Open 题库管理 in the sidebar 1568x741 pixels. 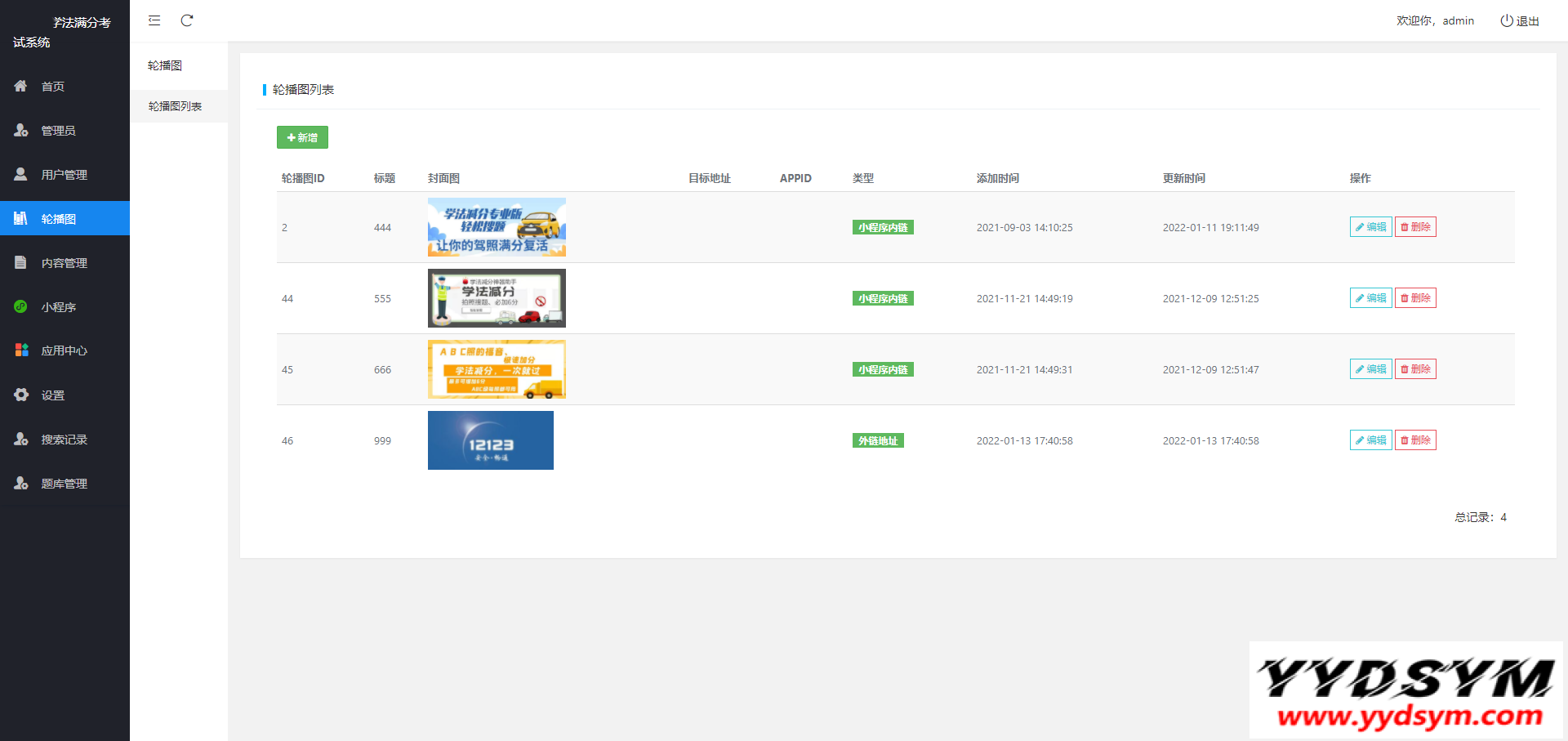[x=64, y=484]
